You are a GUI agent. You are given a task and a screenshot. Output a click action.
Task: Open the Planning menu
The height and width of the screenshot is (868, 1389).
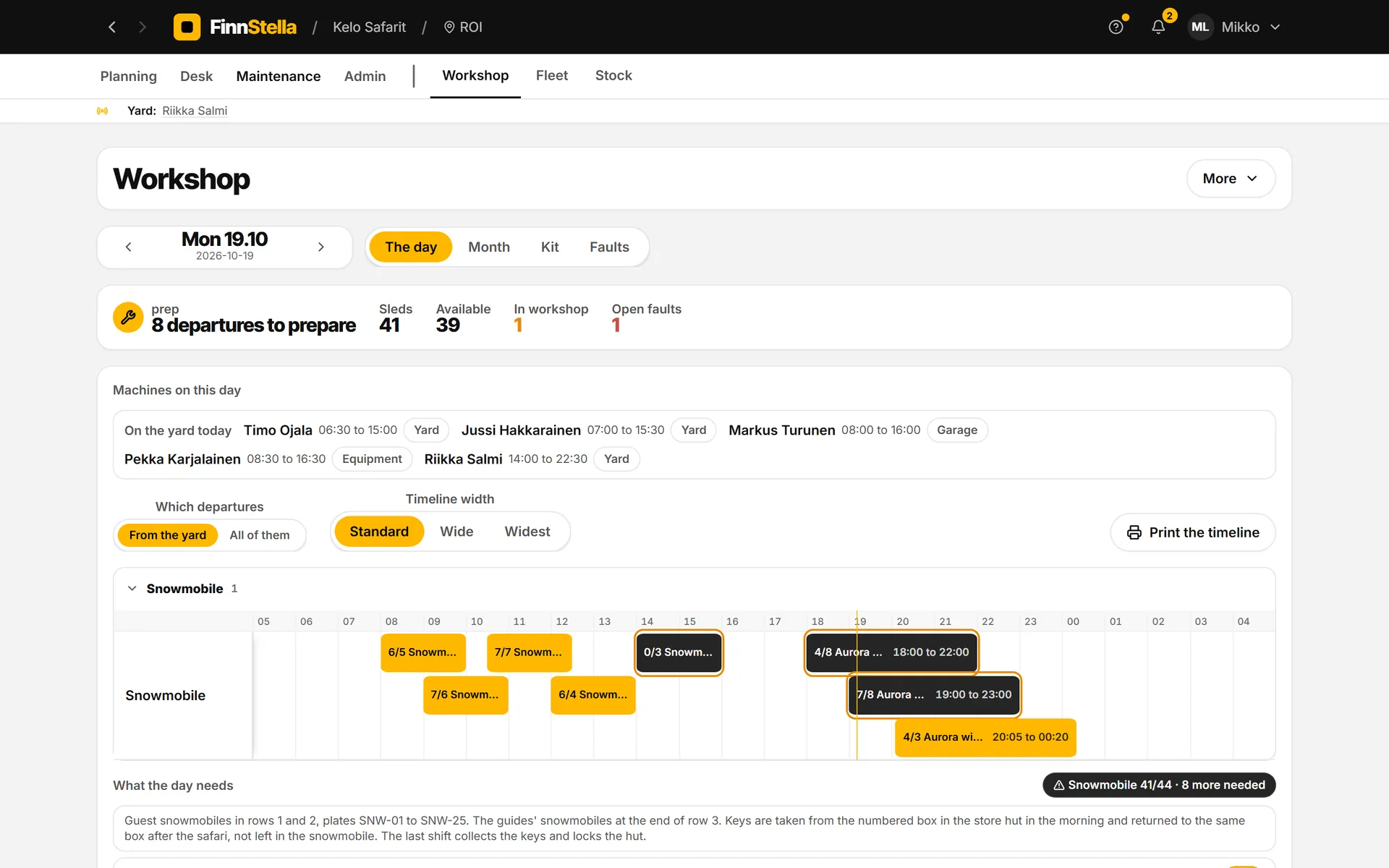tap(129, 76)
